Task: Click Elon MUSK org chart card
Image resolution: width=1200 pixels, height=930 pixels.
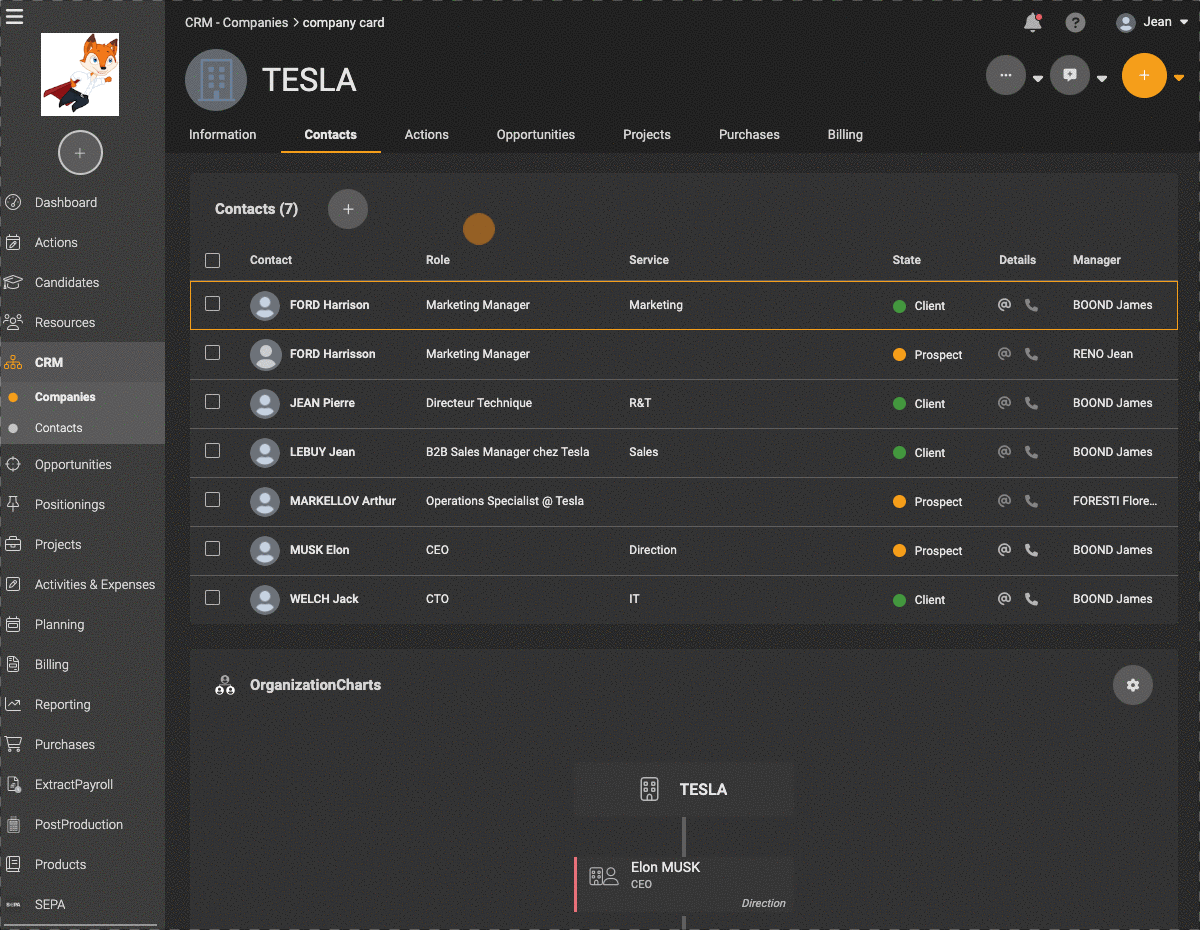Action: click(x=684, y=884)
